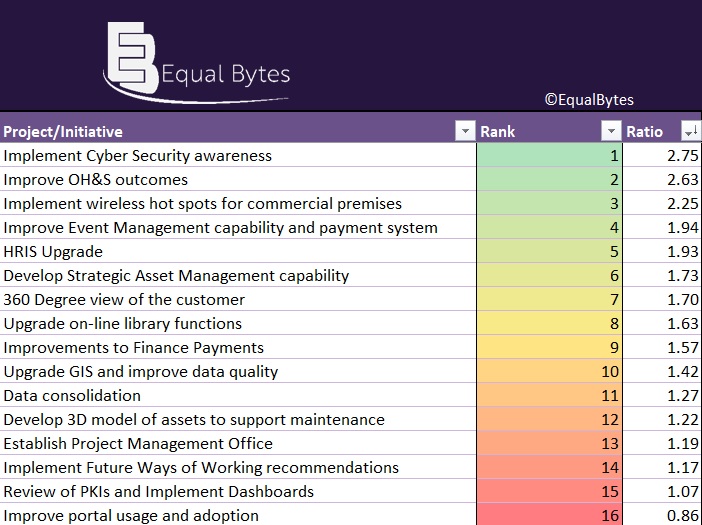Open the Rank column filter dropdown
Viewport: 702px width, 525px height.
[612, 131]
